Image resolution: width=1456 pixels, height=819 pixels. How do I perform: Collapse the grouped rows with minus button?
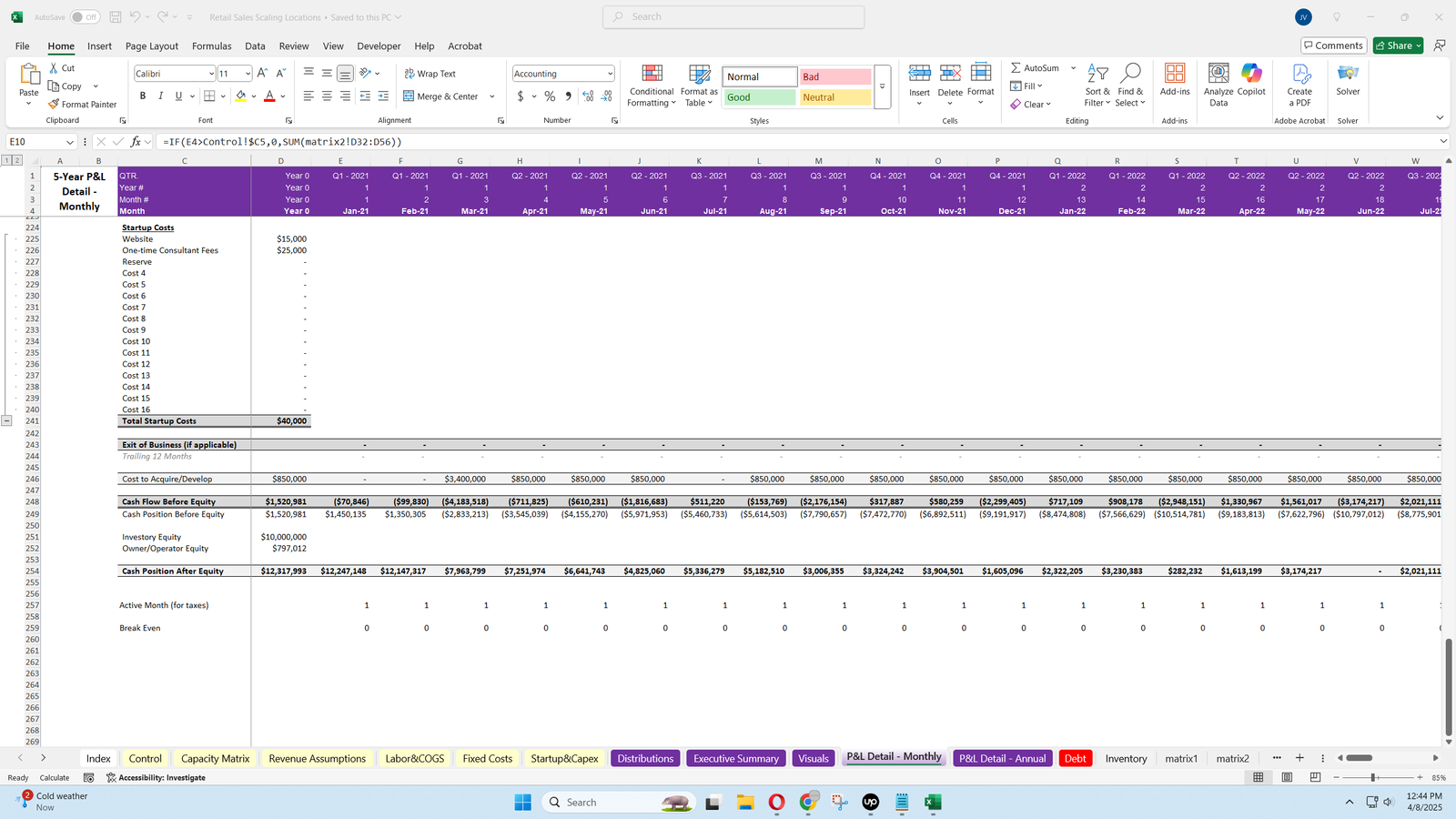[x=6, y=420]
